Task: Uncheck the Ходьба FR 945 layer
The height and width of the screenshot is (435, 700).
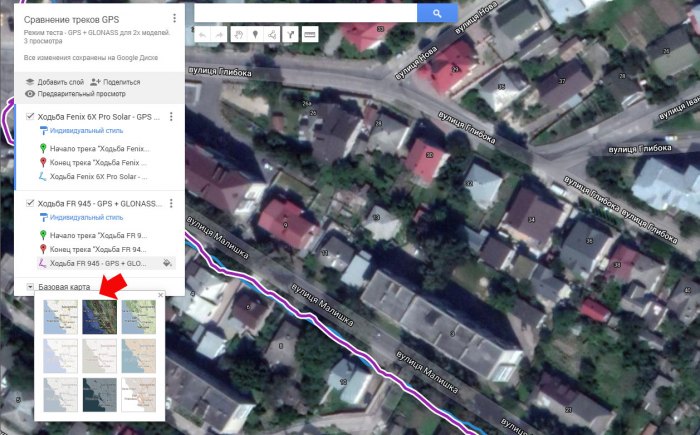Action: pyautogui.click(x=30, y=203)
